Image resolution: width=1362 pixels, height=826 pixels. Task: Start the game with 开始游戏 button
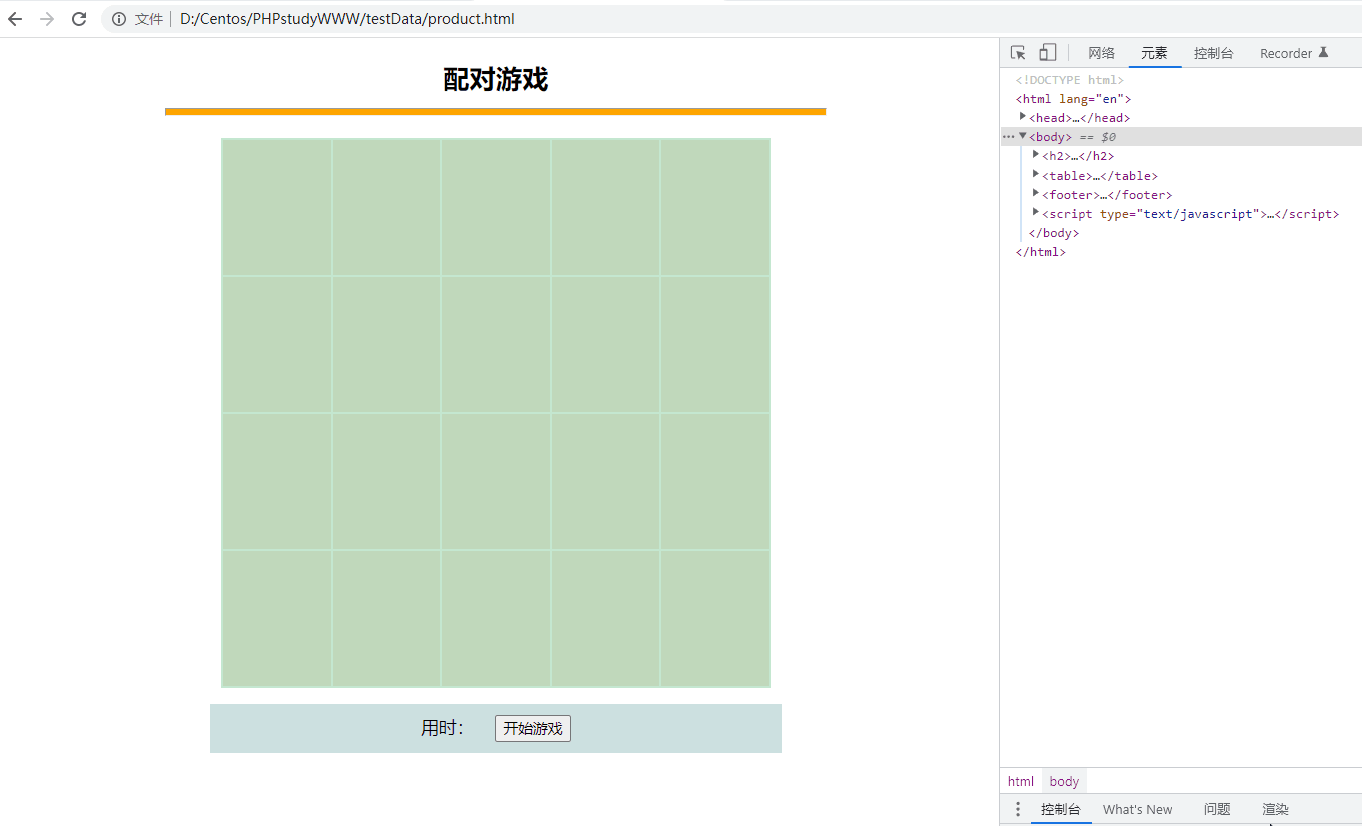(533, 728)
